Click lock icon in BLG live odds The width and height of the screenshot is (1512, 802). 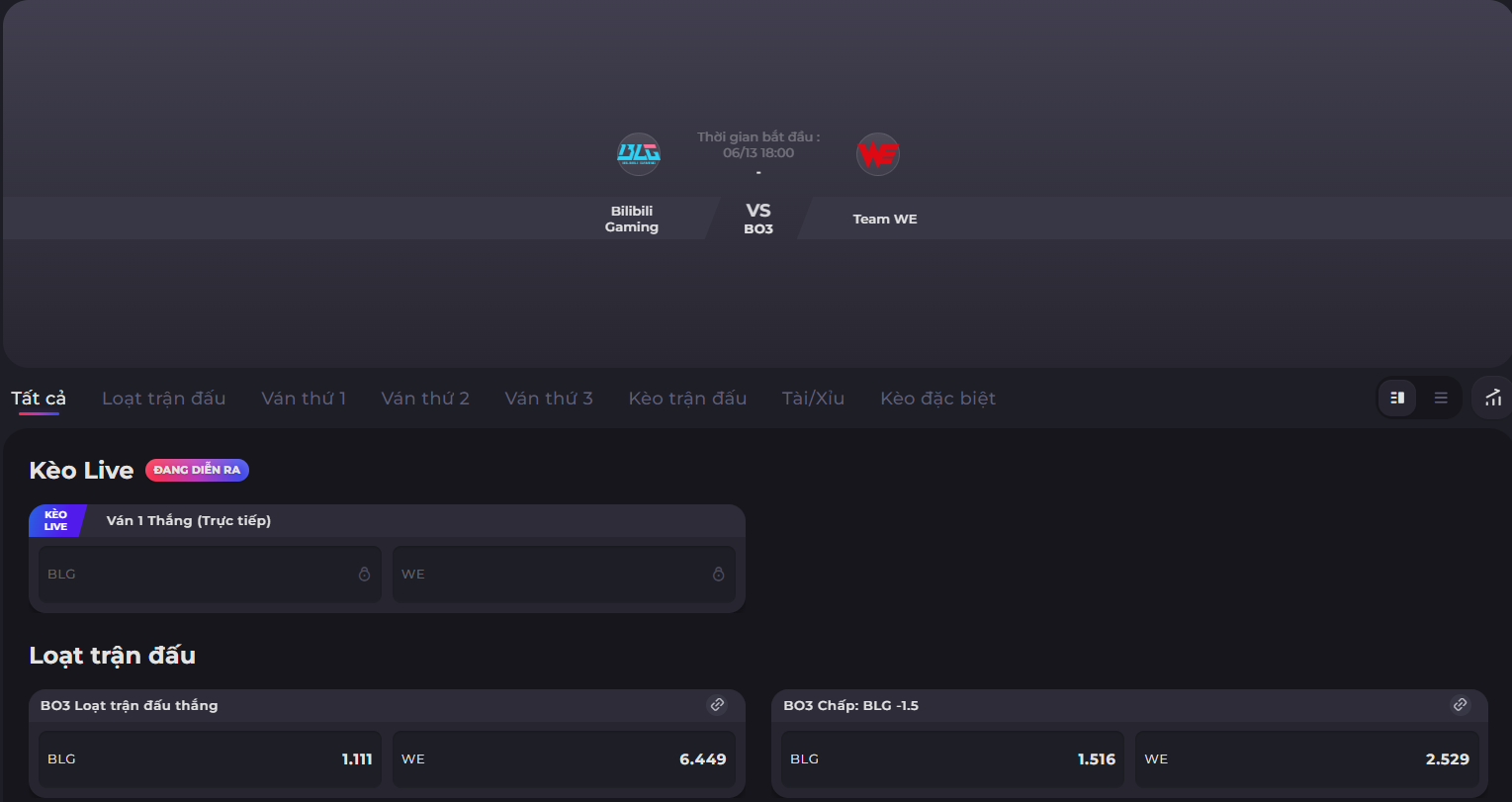pos(364,574)
